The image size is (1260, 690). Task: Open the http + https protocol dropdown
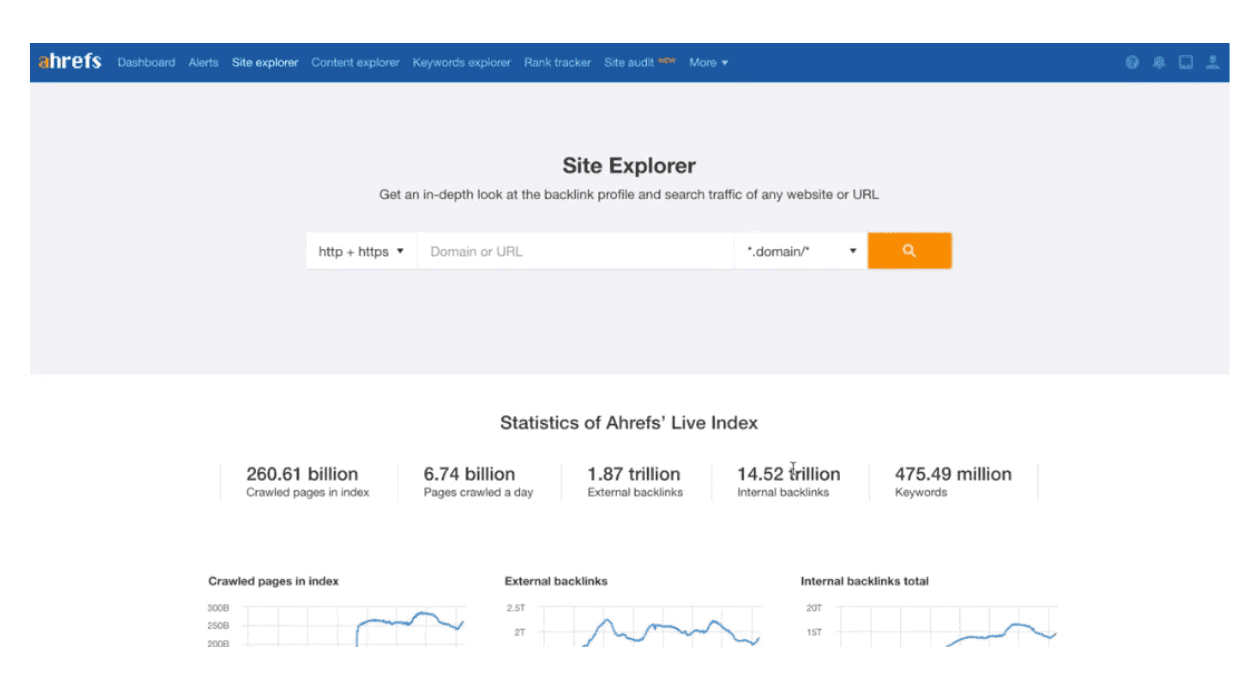361,251
